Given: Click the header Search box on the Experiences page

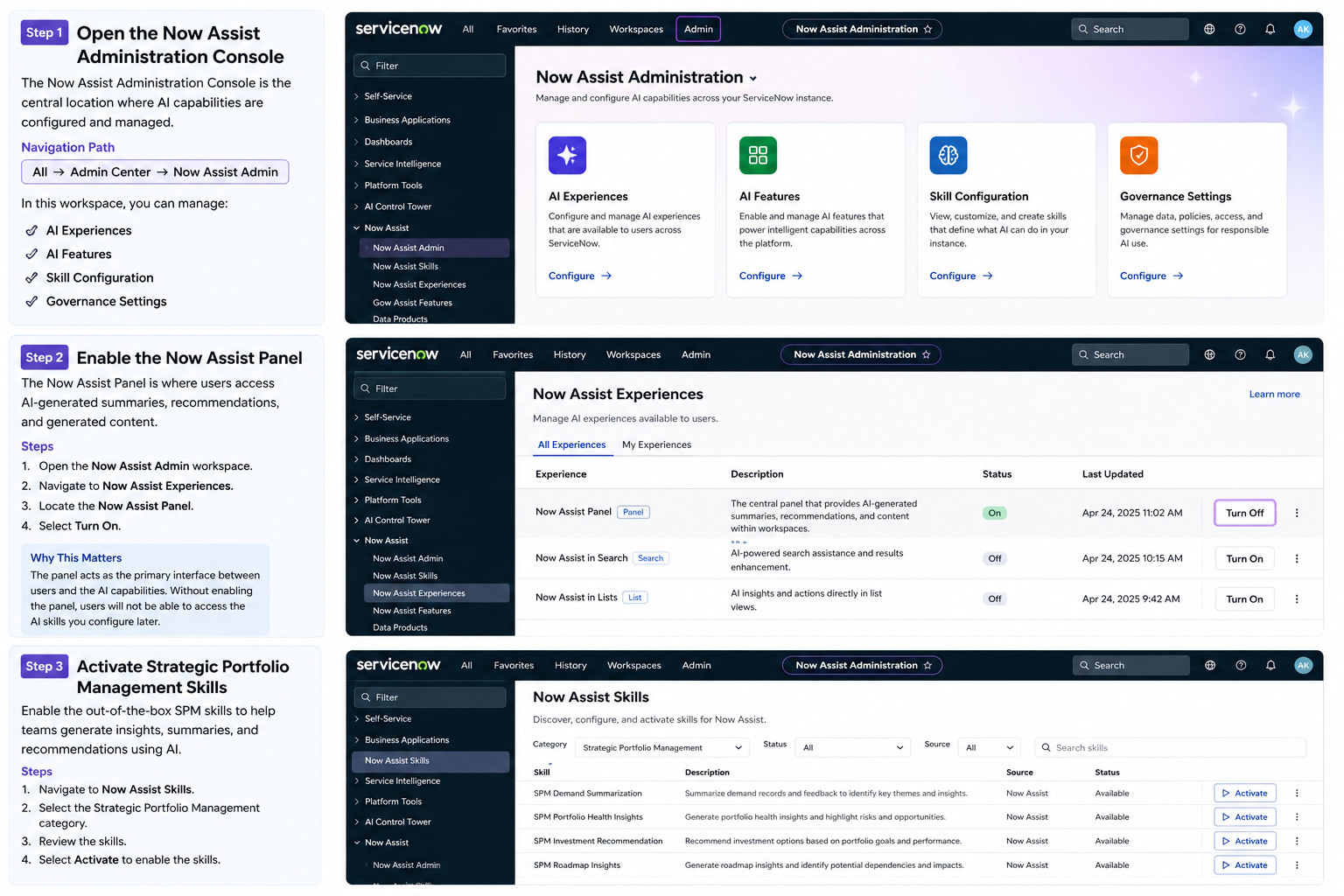Looking at the screenshot, I should pyautogui.click(x=1130, y=354).
